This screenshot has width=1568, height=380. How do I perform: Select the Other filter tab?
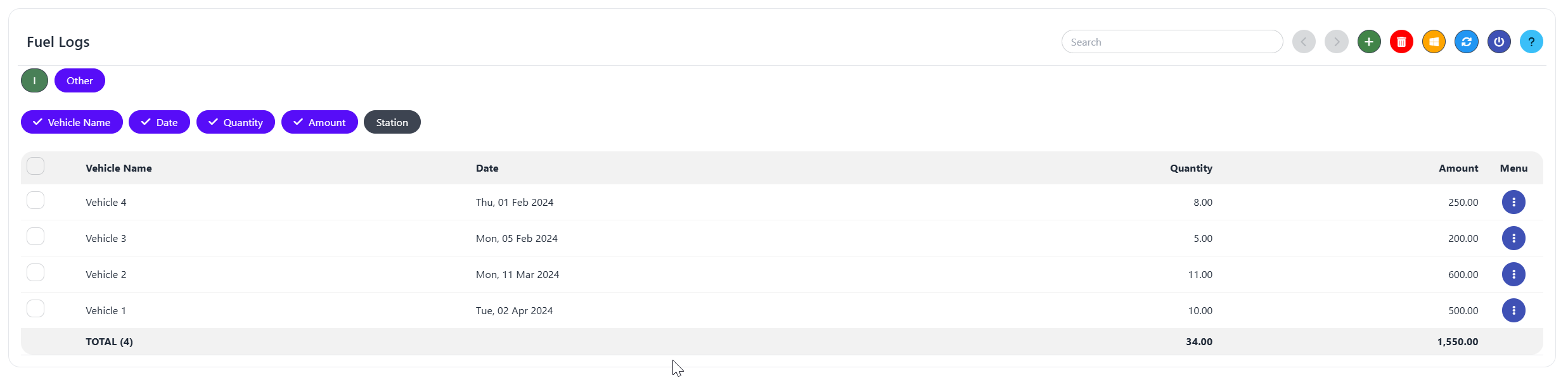pos(80,80)
